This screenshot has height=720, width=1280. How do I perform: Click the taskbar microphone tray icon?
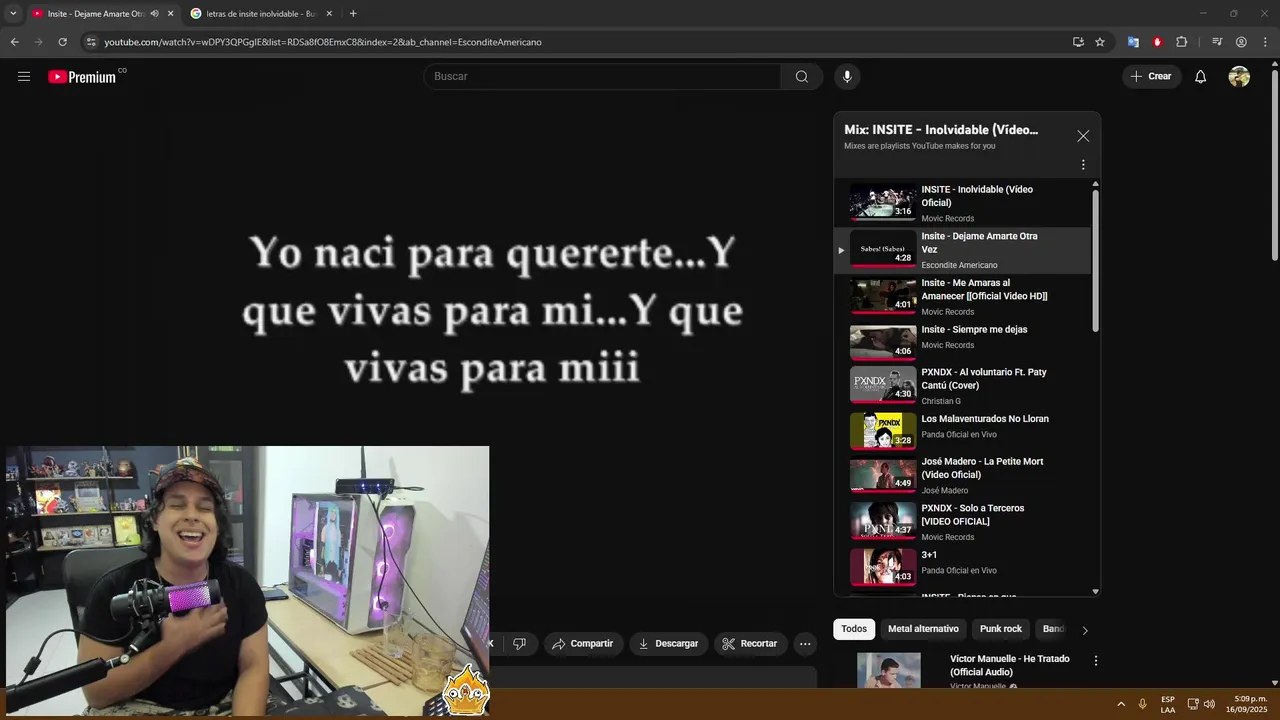[1142, 704]
